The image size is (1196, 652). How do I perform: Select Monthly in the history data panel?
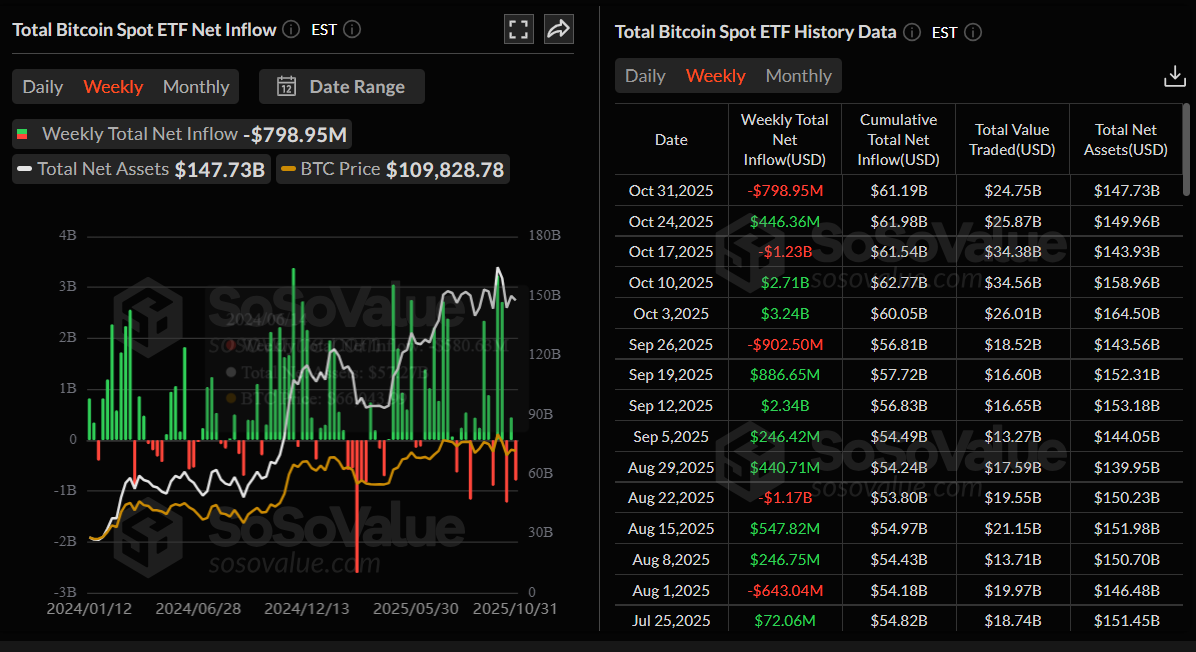tap(798, 75)
